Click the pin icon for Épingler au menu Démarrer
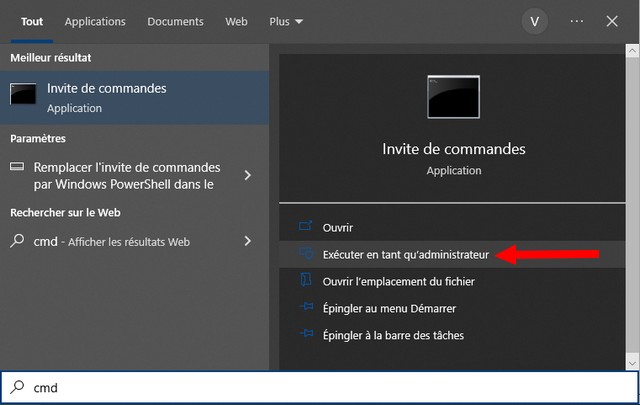 pyautogui.click(x=306, y=309)
